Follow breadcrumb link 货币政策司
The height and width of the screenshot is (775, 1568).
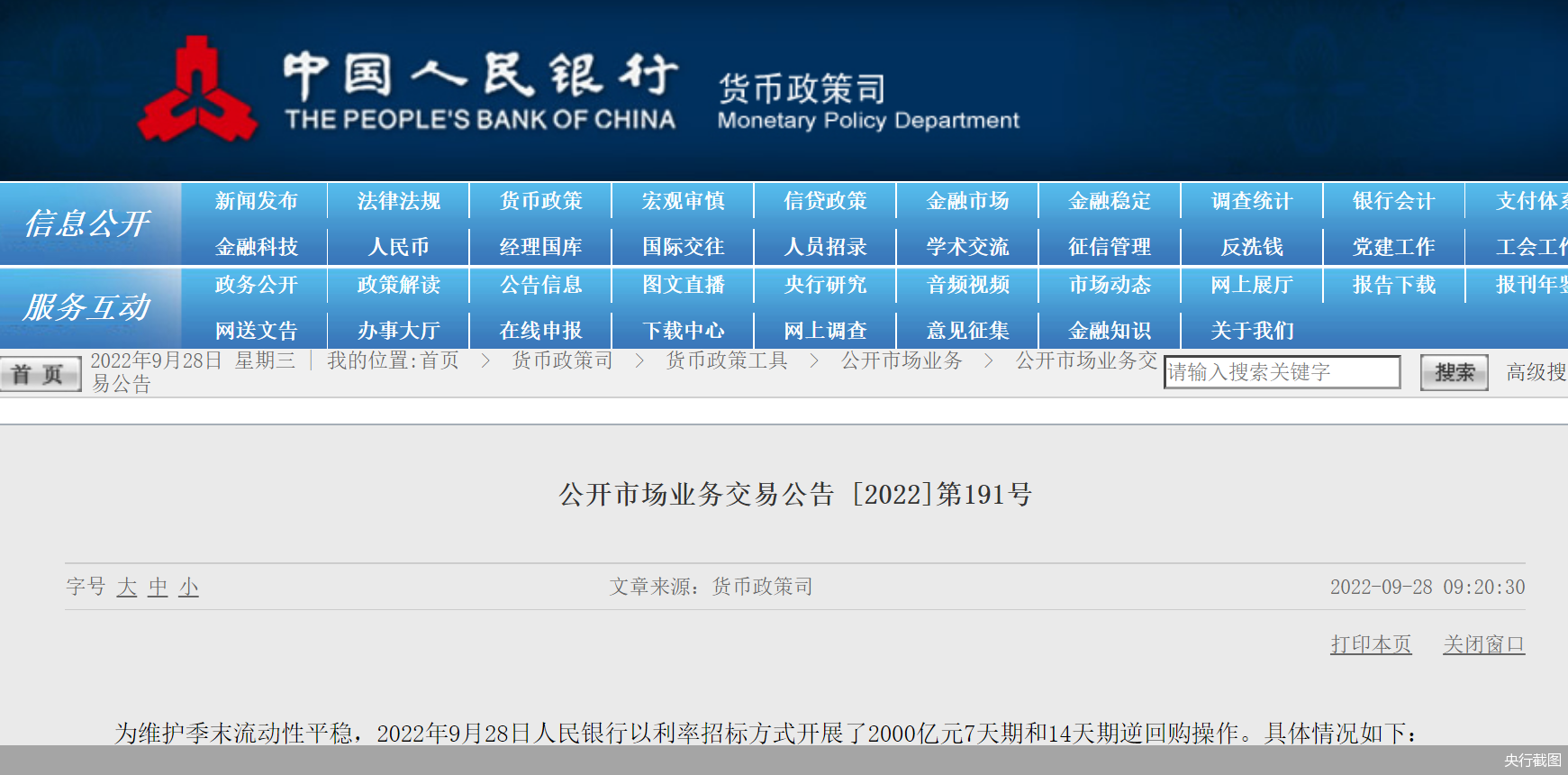(562, 360)
